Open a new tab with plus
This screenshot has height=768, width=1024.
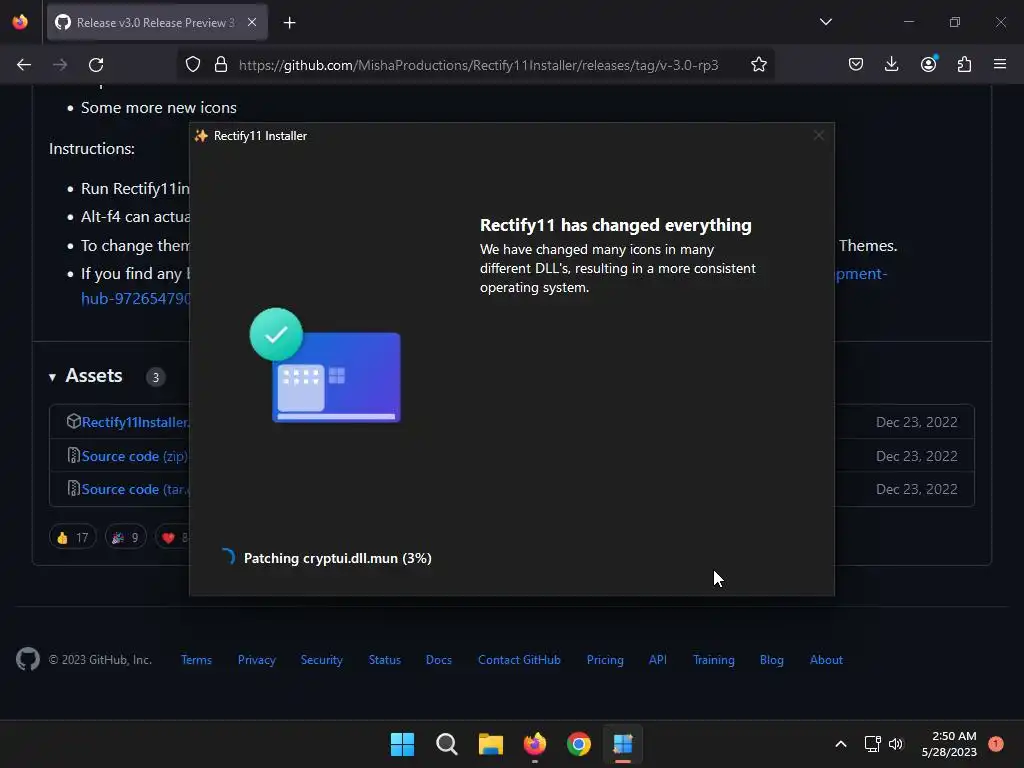[x=289, y=23]
